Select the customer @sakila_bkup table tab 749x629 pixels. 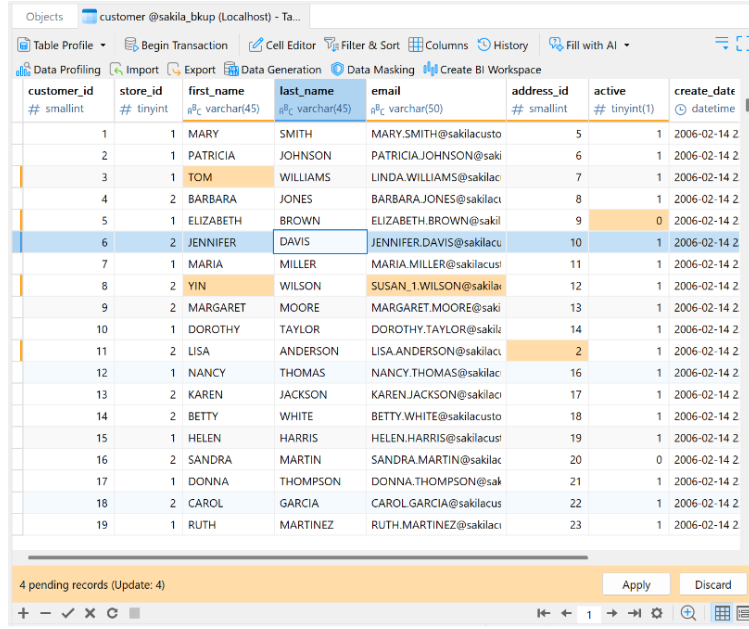coord(193,17)
